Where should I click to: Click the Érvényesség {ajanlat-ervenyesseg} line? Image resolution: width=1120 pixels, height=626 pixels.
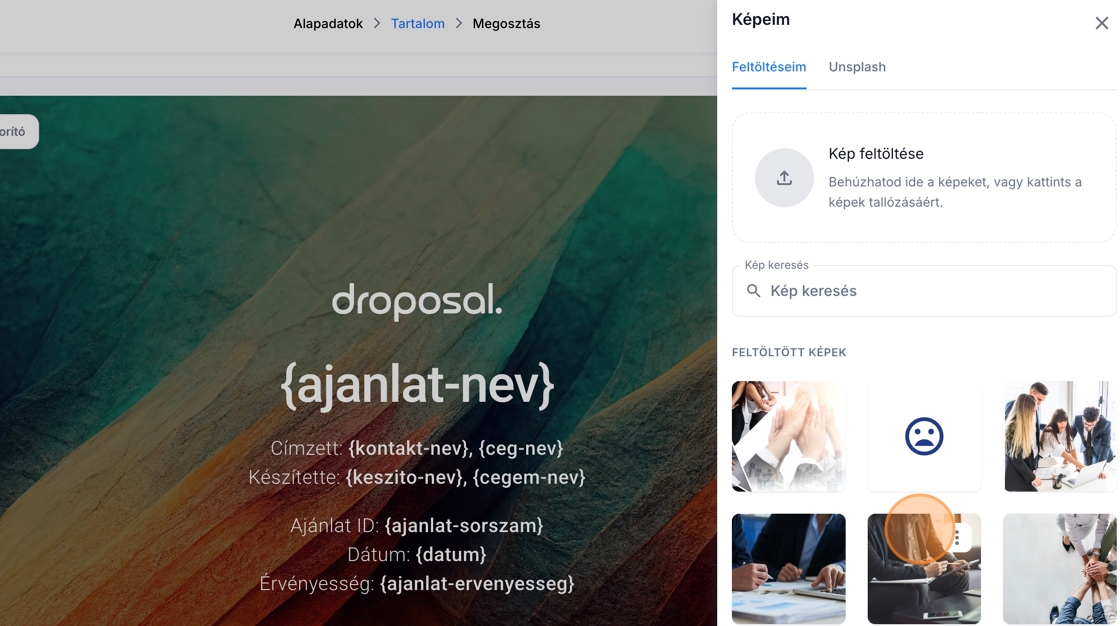point(417,584)
